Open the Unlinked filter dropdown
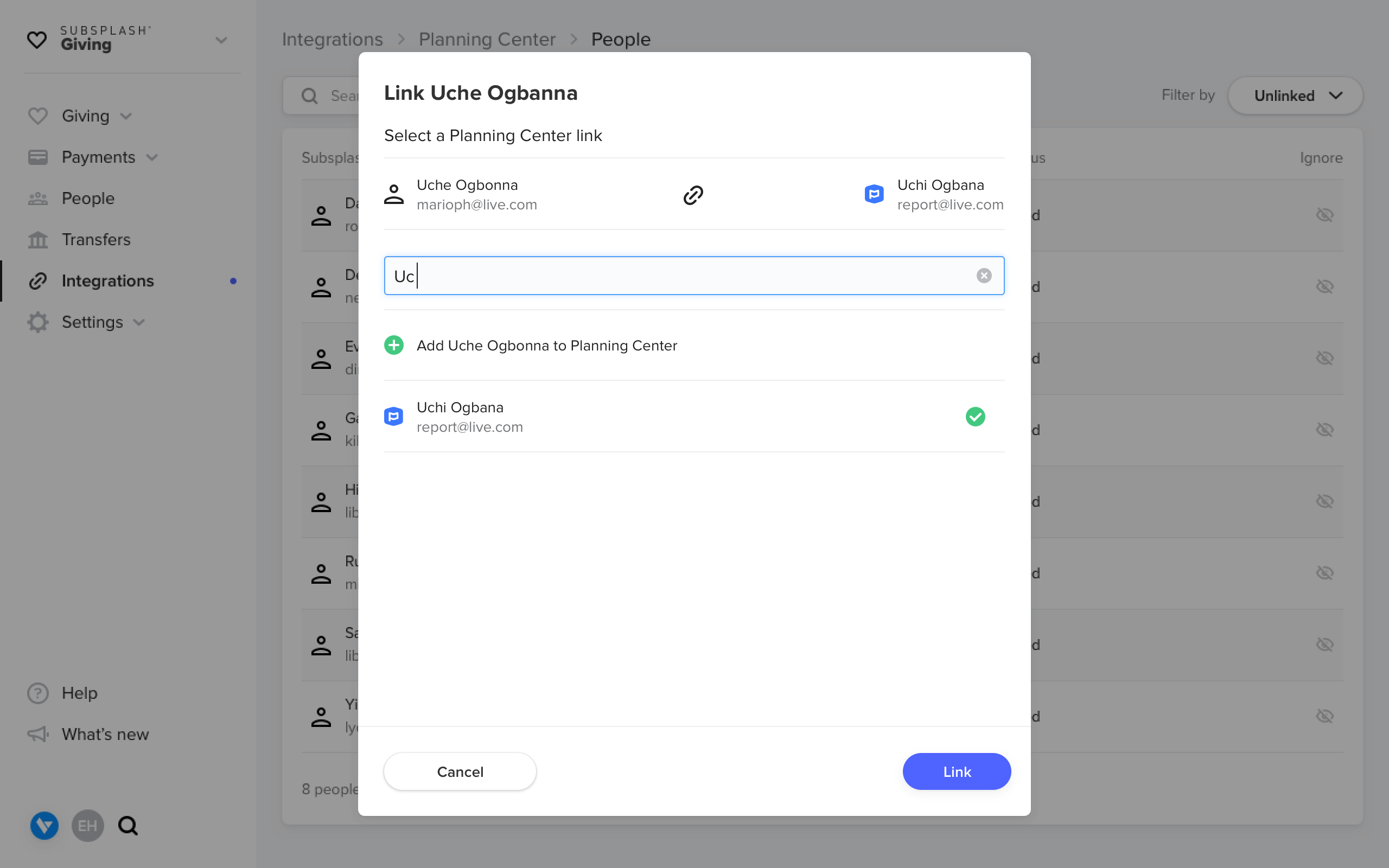 point(1295,95)
